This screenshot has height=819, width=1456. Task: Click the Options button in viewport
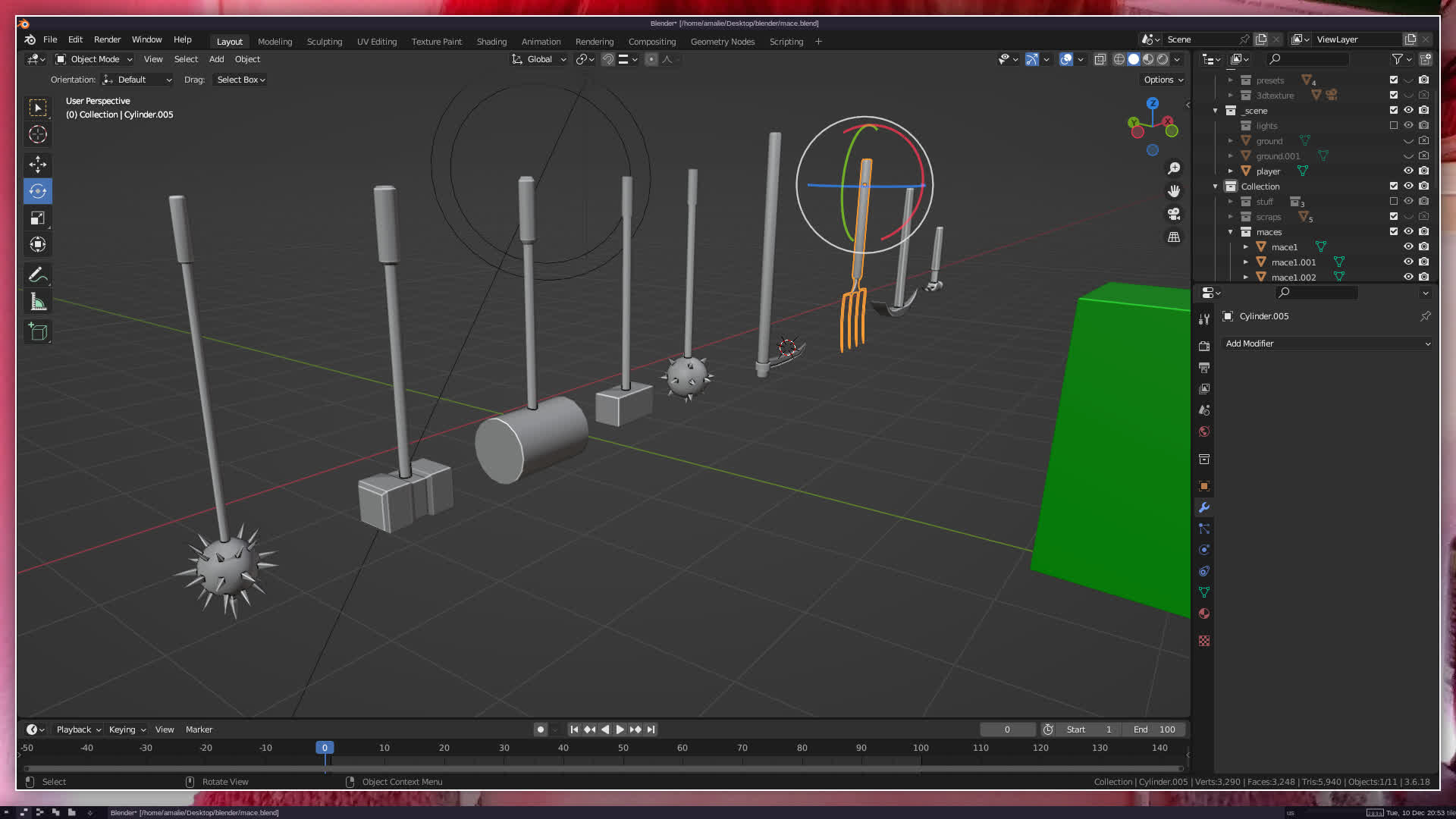pyautogui.click(x=1163, y=80)
